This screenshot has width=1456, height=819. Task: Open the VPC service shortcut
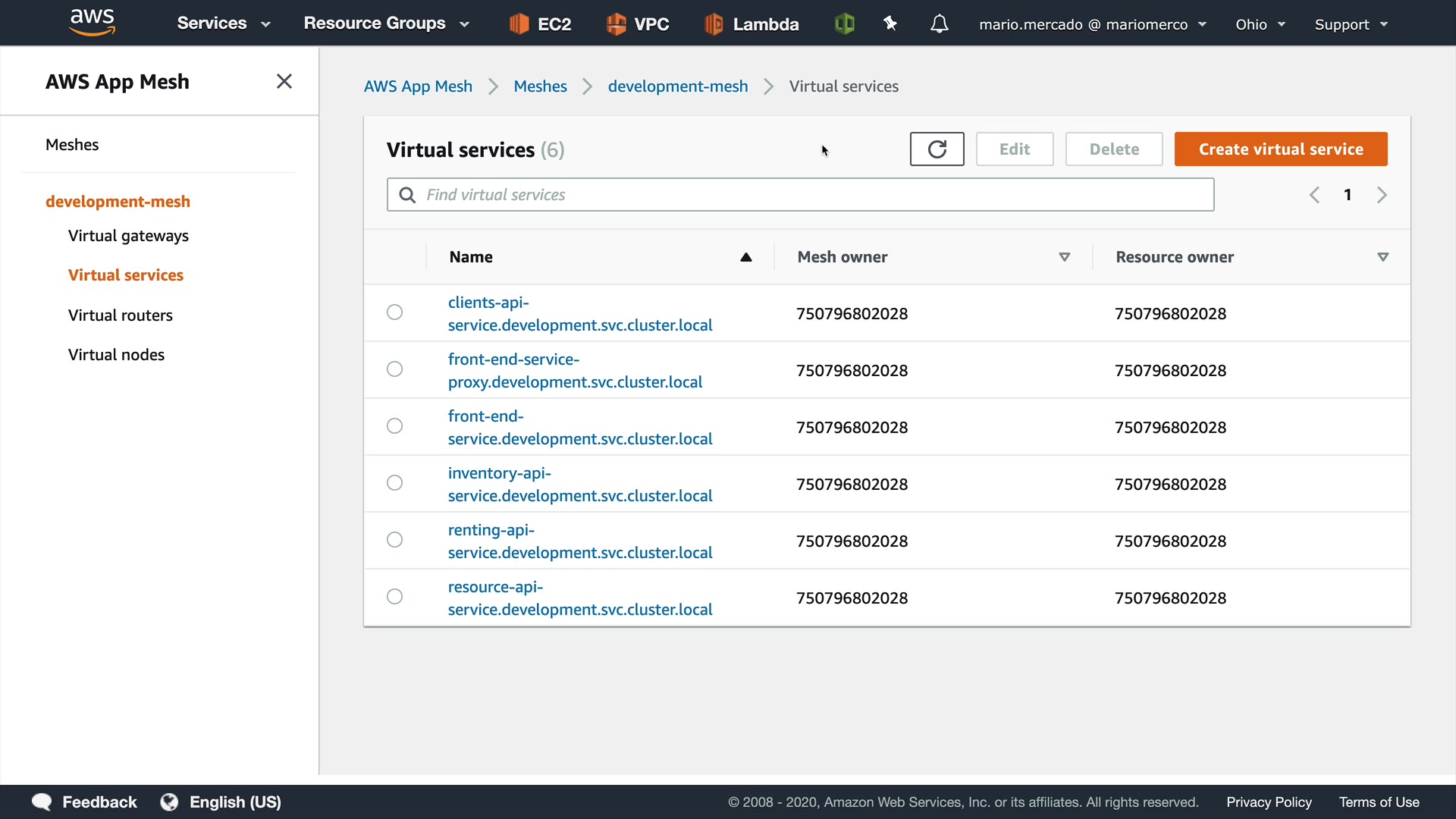pos(637,24)
